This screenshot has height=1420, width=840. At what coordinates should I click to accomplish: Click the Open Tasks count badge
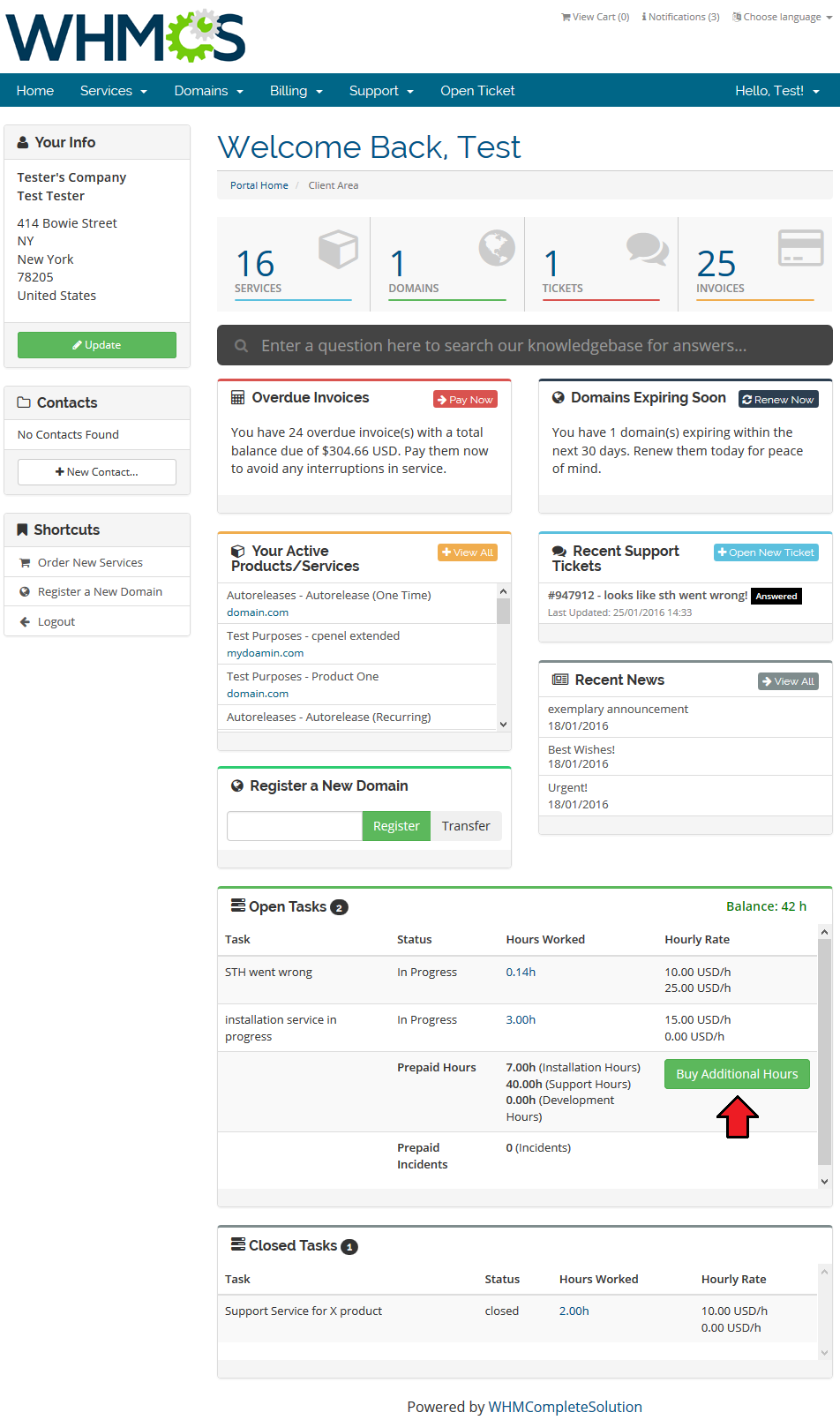point(339,907)
